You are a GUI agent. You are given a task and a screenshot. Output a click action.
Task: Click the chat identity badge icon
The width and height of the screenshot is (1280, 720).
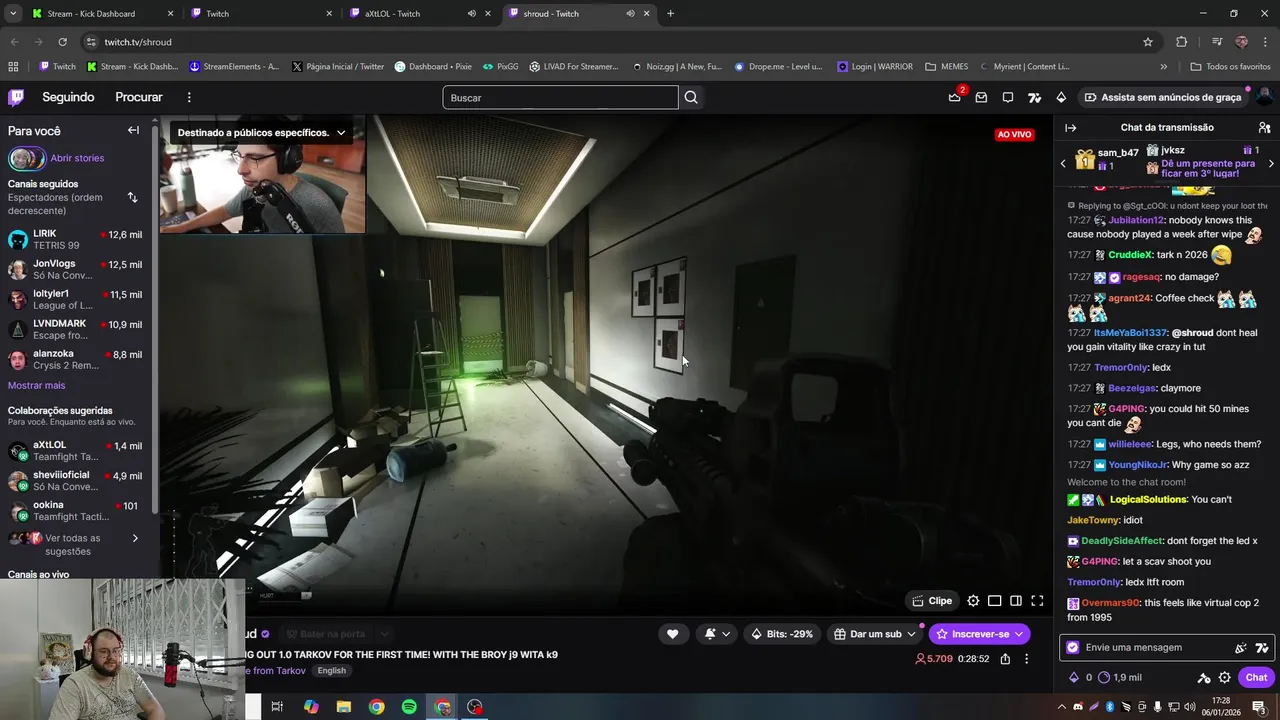coord(1073,647)
